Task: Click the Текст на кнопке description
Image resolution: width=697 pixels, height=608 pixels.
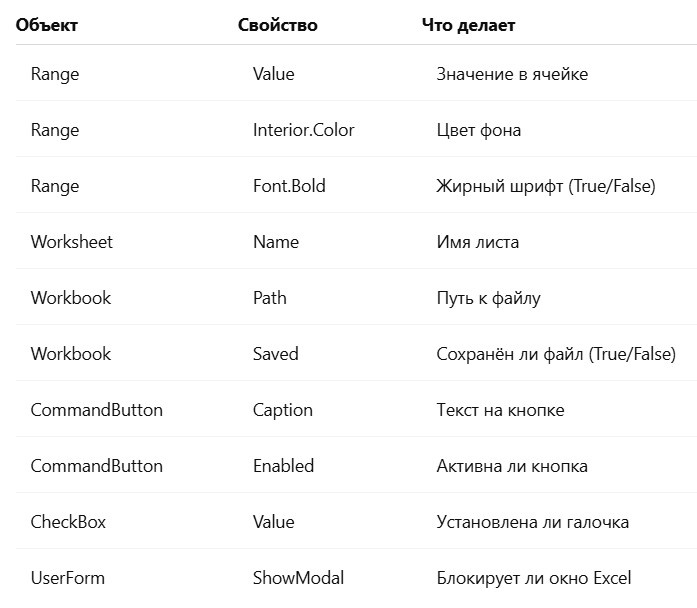Action: pos(501,410)
